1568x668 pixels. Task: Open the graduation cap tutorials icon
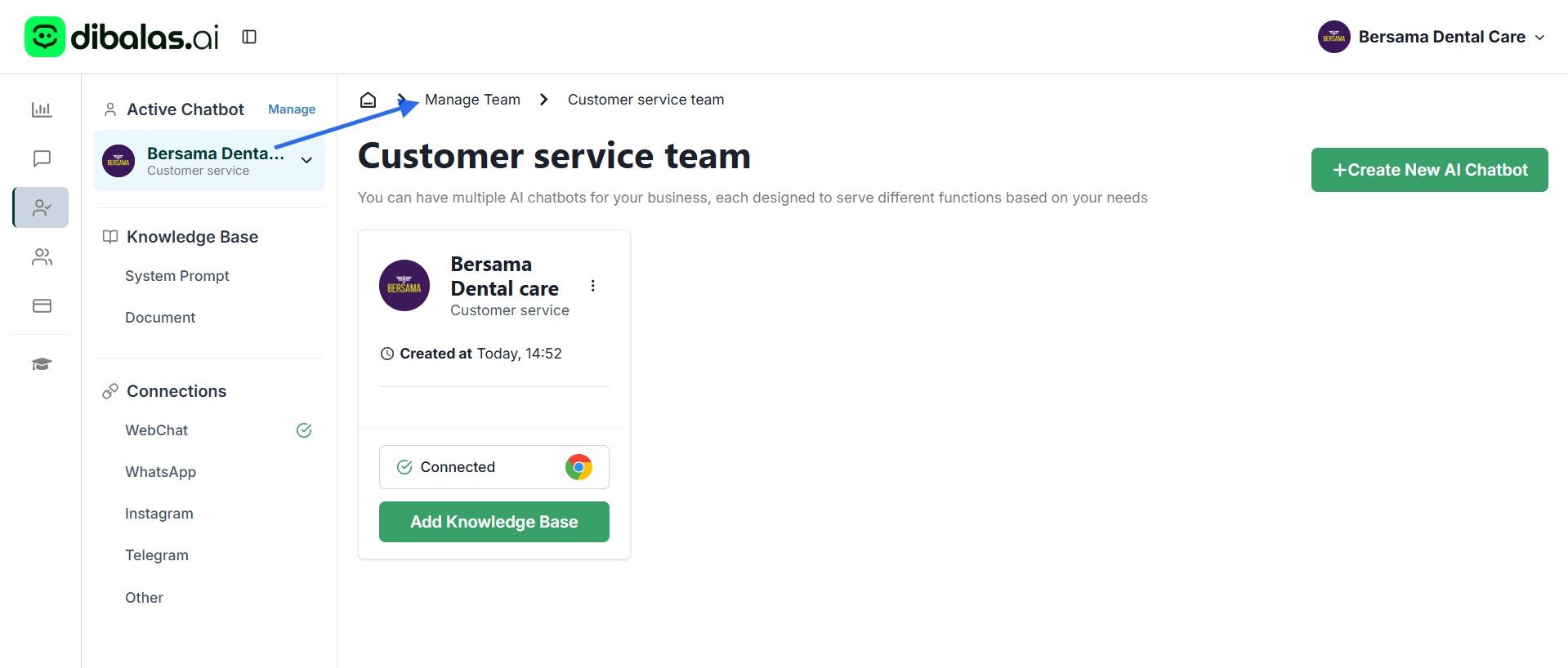click(42, 364)
